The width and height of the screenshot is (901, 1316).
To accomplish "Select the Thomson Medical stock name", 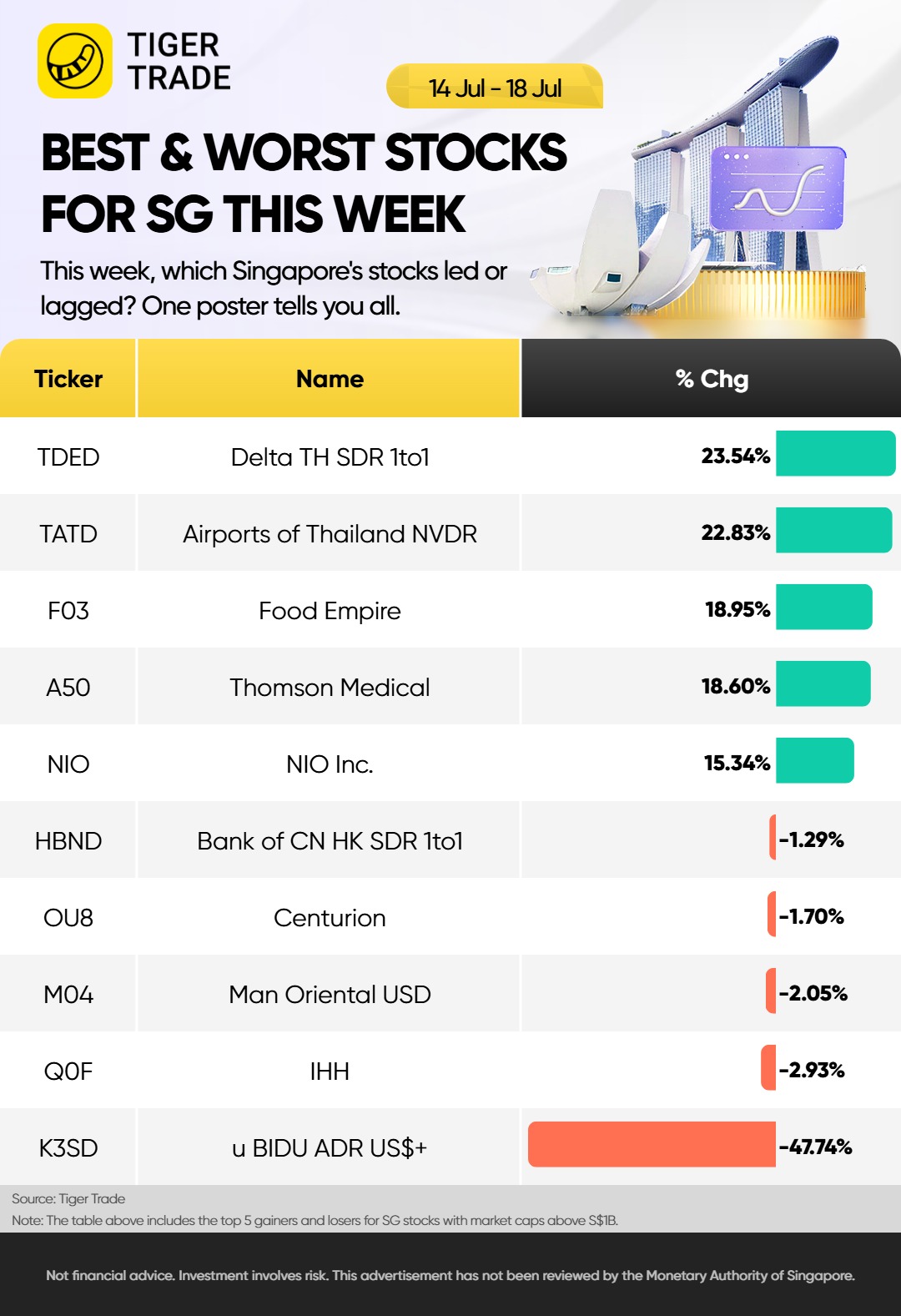I will tap(330, 688).
